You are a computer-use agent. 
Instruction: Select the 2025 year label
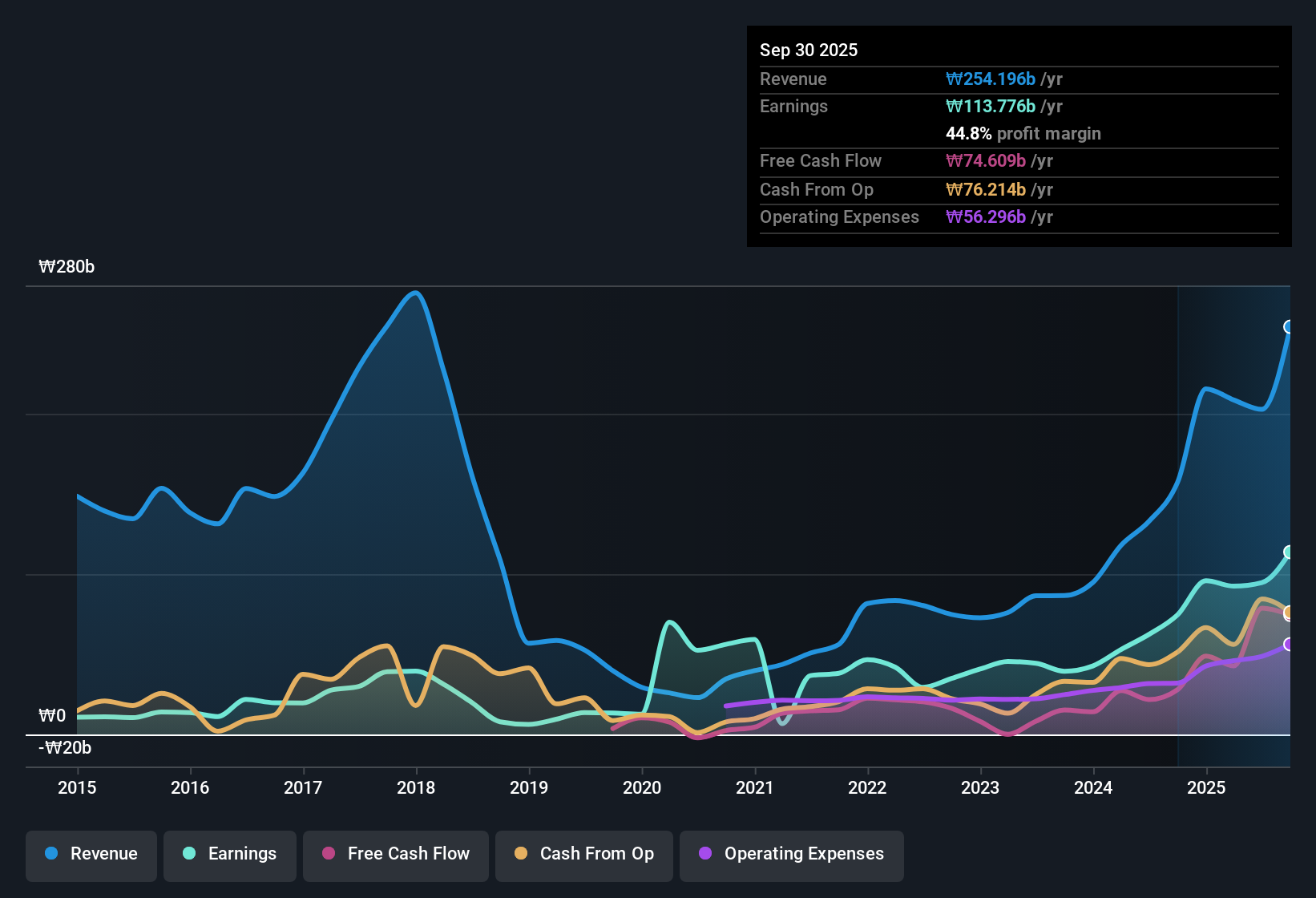point(1208,788)
